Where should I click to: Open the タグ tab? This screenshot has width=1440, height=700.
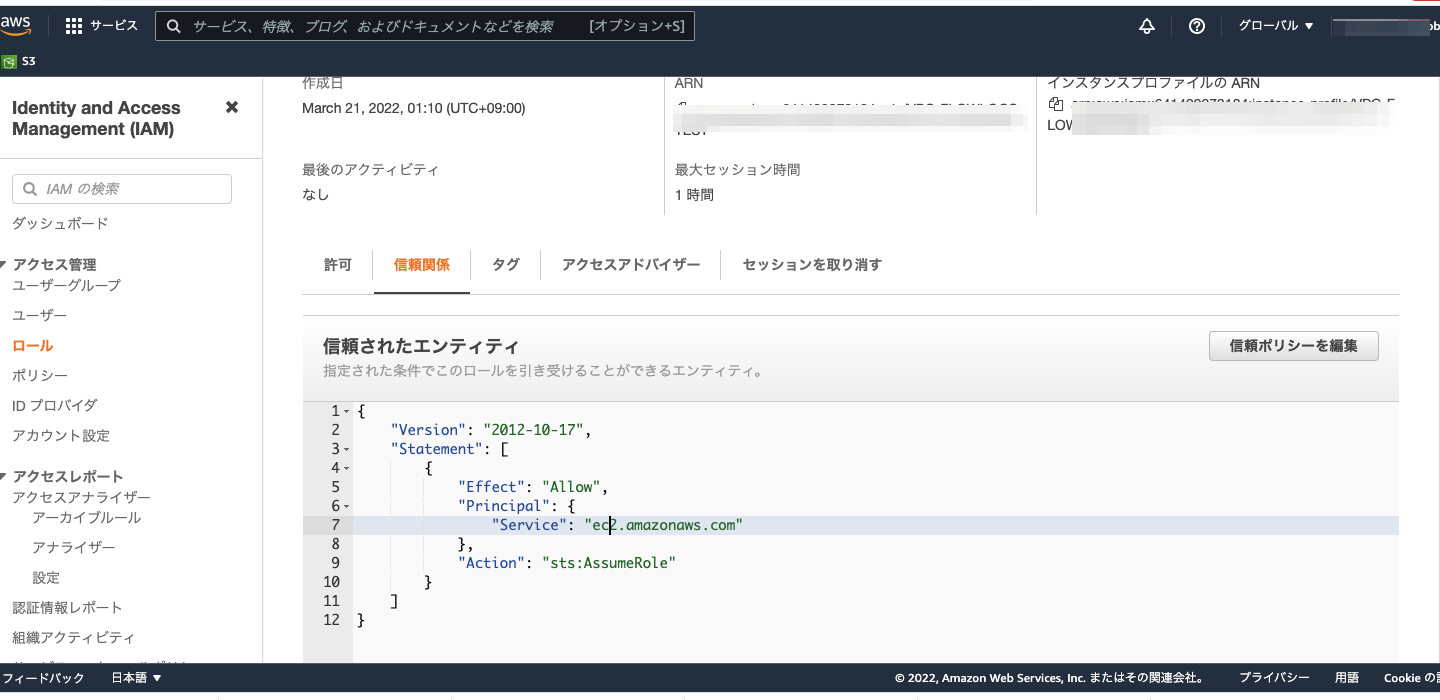coord(506,265)
